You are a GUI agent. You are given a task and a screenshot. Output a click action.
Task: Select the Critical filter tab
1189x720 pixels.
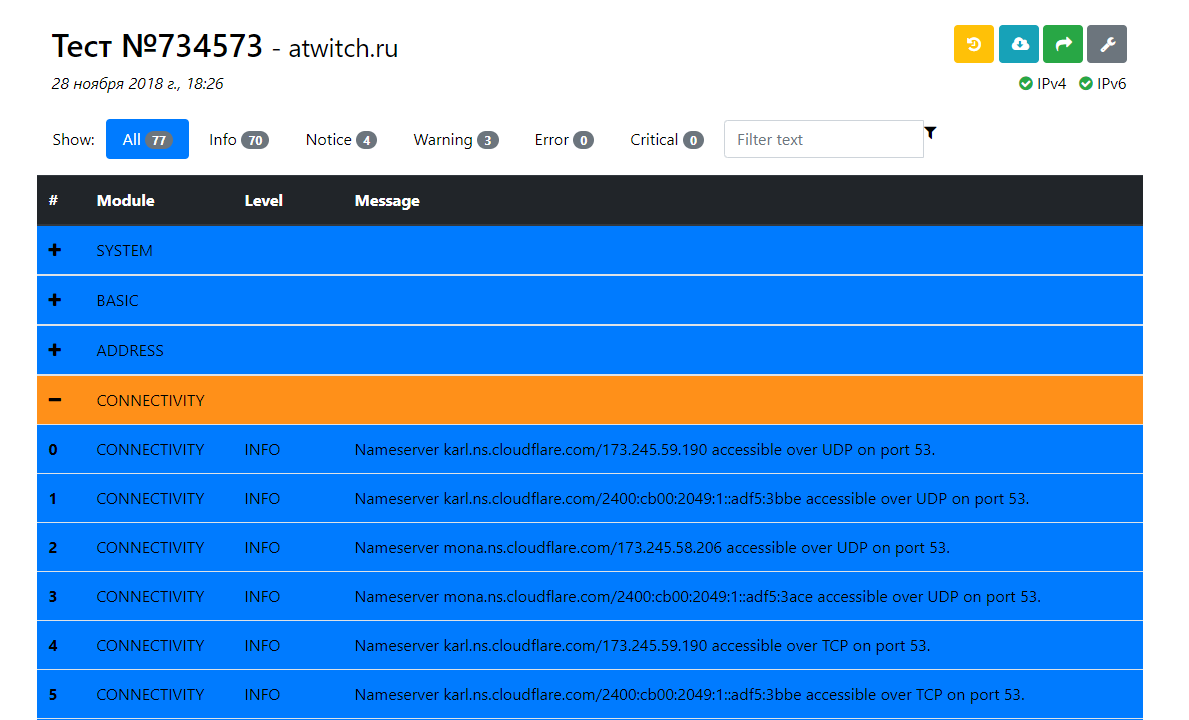(x=666, y=140)
